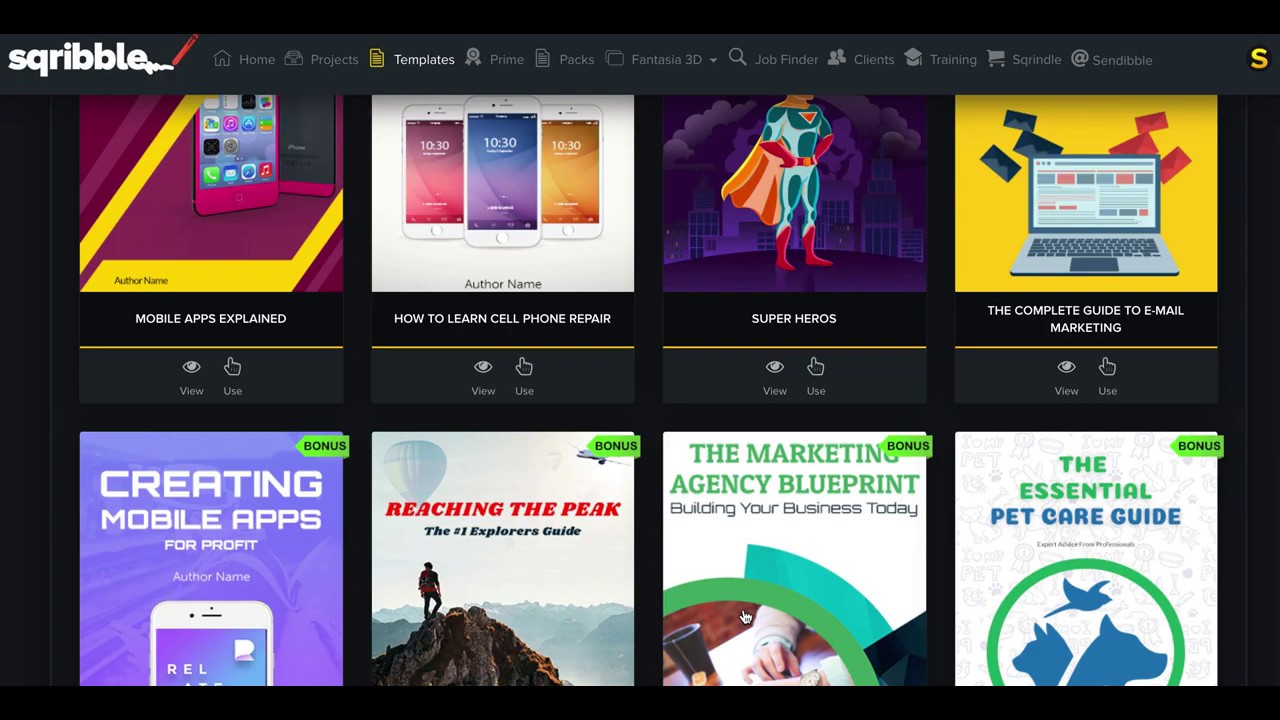Click the Templates document icon
Image resolution: width=1280 pixels, height=720 pixels.
coord(376,58)
